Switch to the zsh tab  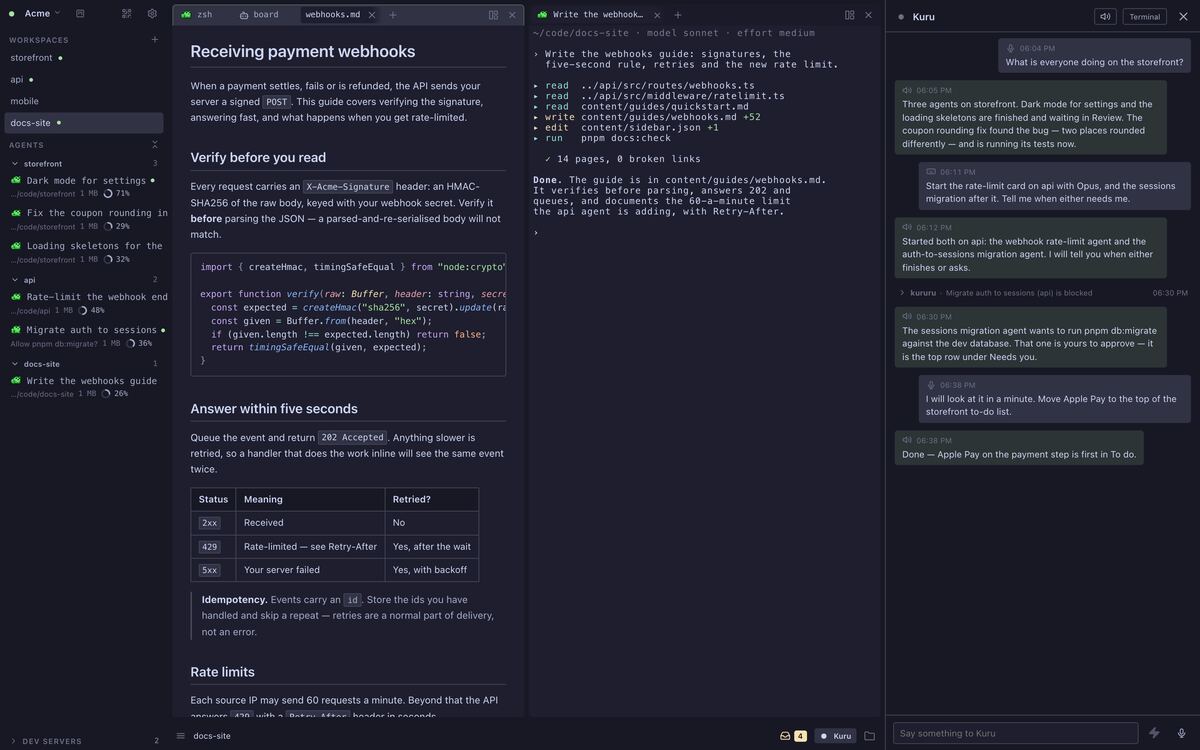click(x=197, y=15)
